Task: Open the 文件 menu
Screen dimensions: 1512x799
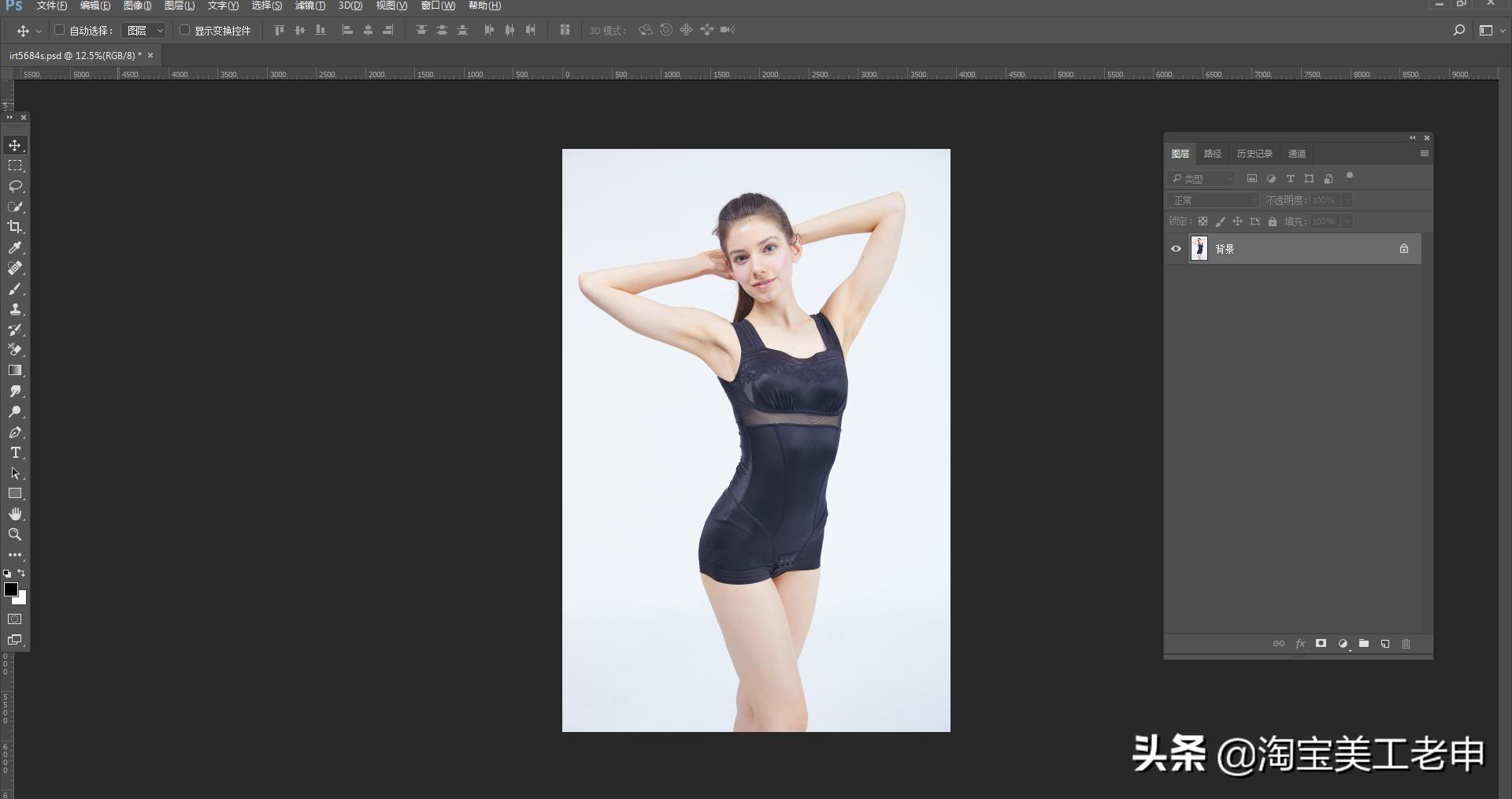Action: (x=52, y=6)
